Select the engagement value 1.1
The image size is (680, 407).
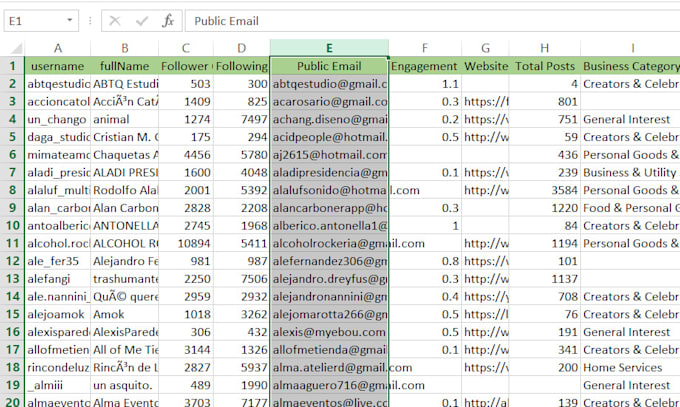[x=425, y=84]
